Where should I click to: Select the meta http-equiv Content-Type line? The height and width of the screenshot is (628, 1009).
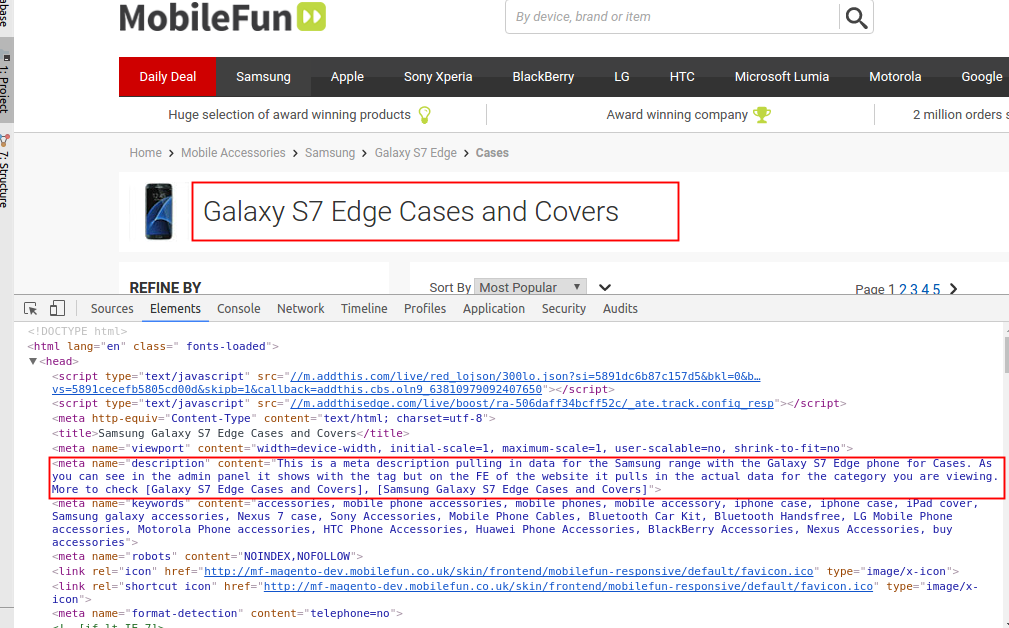274,418
